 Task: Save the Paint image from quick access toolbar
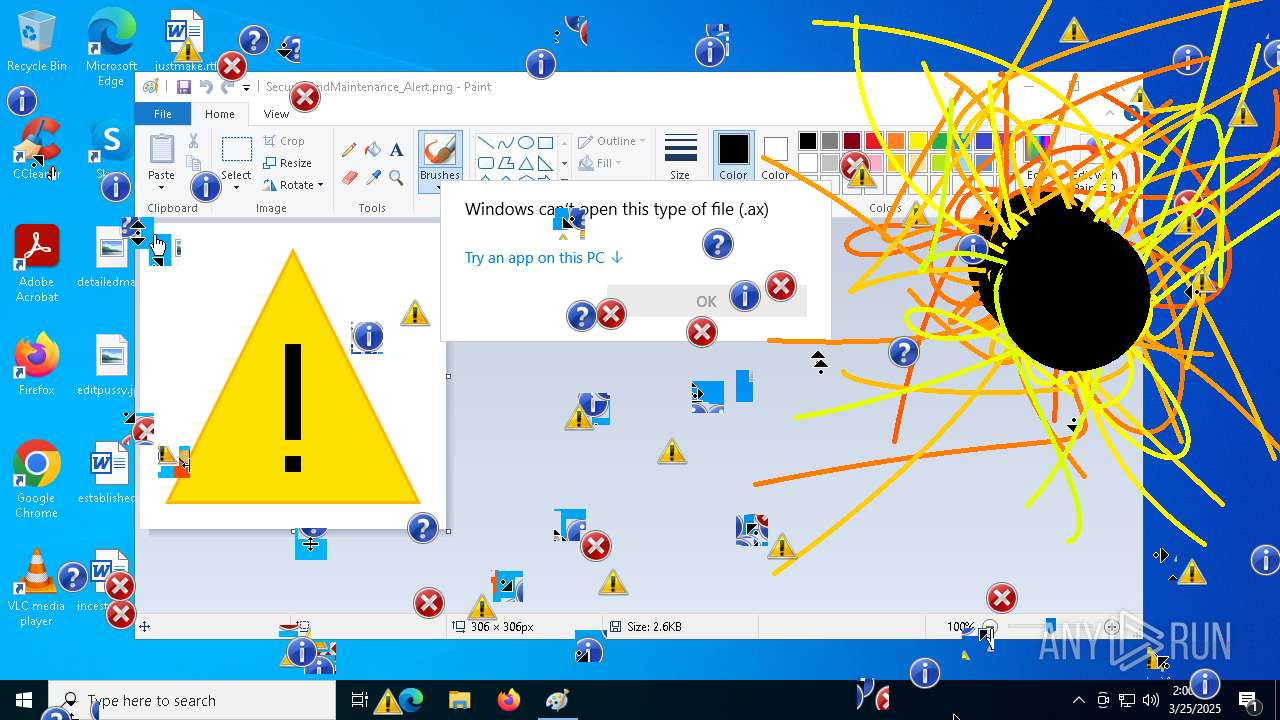tap(184, 87)
